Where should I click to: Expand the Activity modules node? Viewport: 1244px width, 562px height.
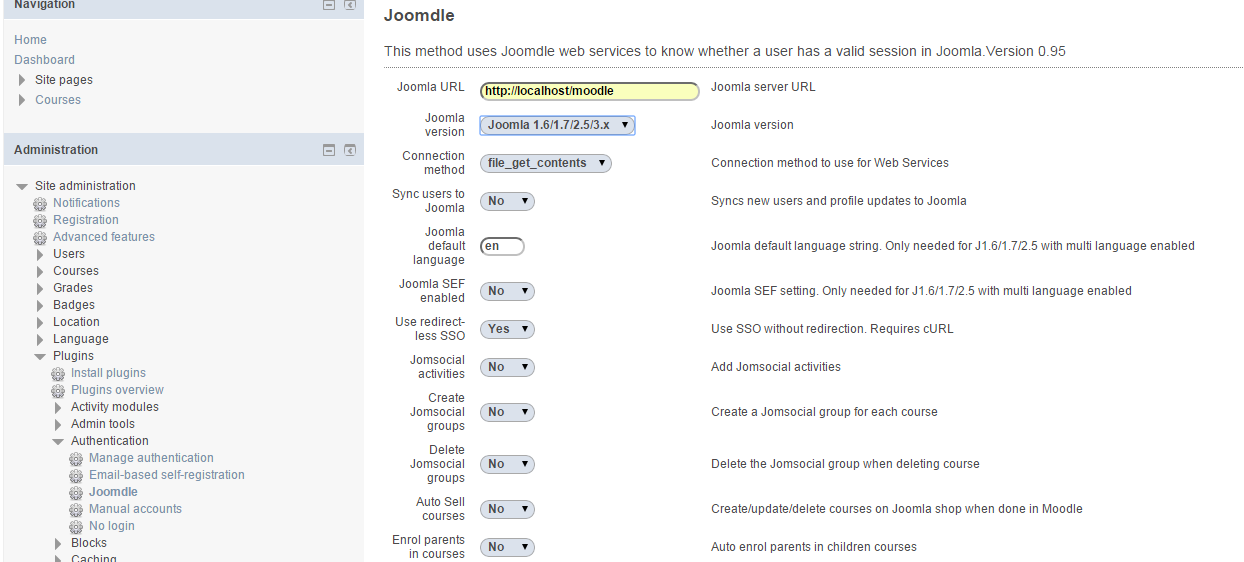(x=58, y=408)
